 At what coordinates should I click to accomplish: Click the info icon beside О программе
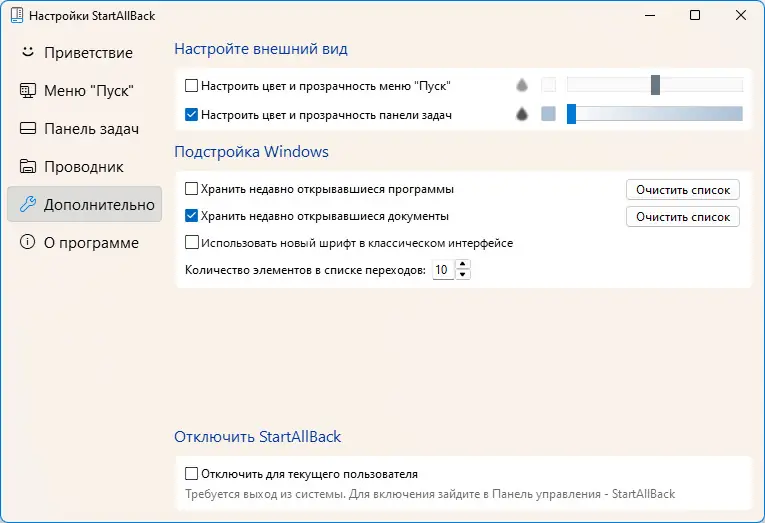pos(28,243)
